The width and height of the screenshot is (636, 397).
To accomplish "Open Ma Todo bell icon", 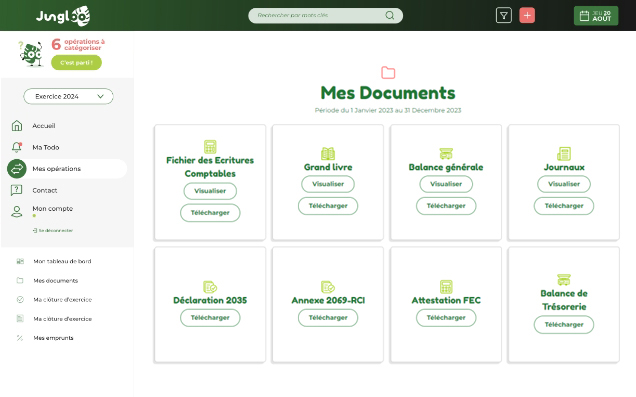I will click(17, 147).
